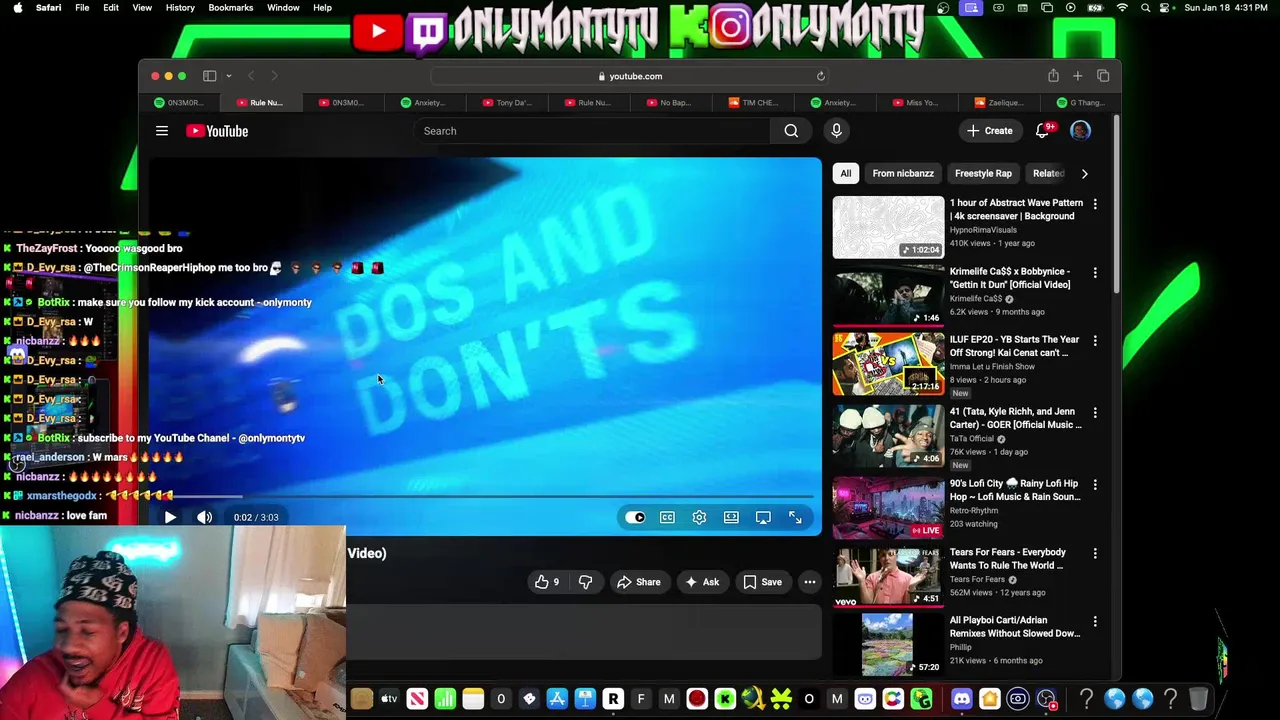1280x720 pixels.
Task: Launch Apple TV from the Dock
Action: [389, 699]
